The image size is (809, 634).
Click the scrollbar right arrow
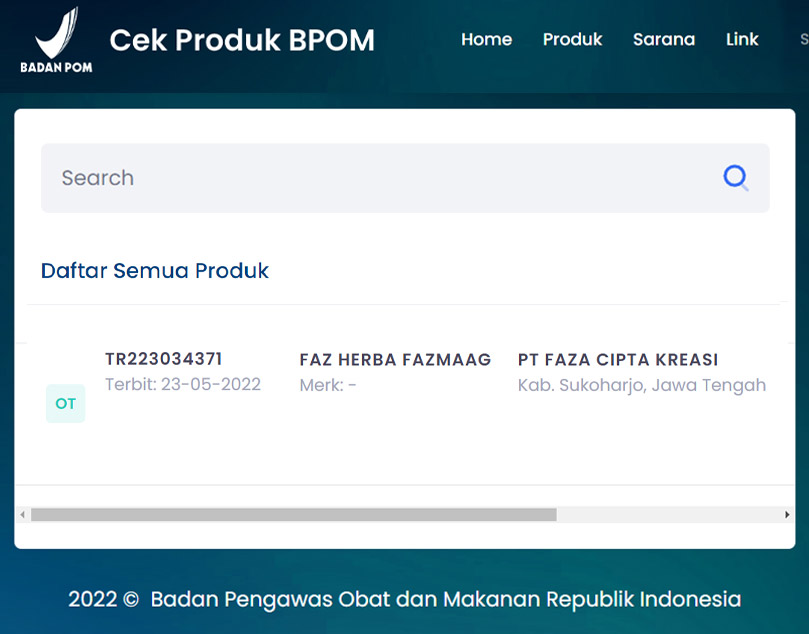(787, 514)
